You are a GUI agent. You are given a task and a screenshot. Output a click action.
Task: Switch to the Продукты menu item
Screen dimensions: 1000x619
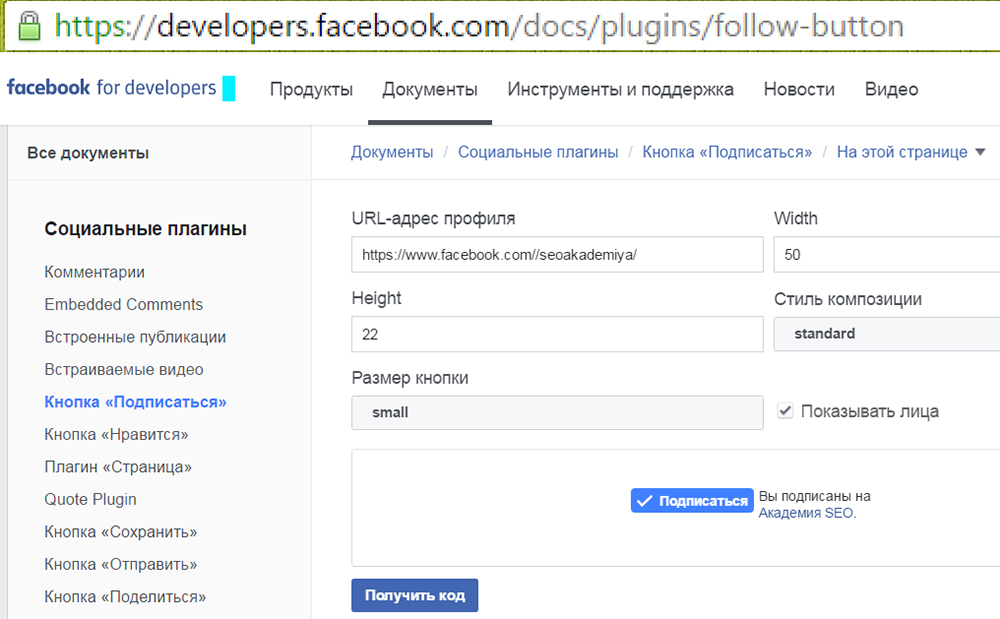click(311, 89)
